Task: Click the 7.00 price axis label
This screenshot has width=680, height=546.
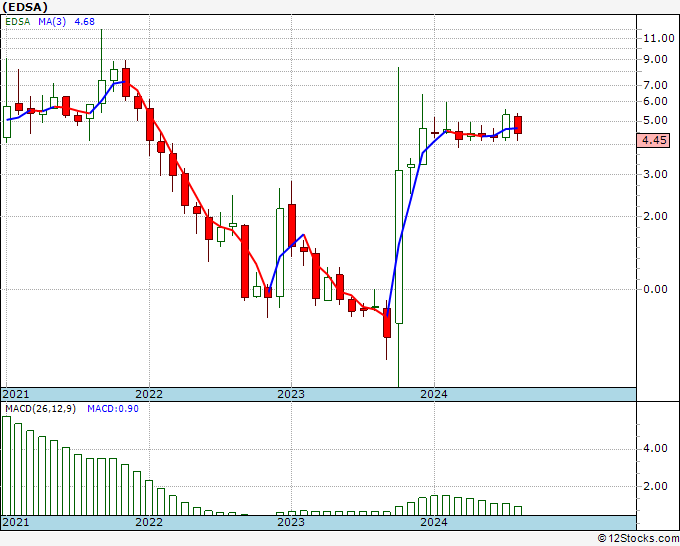Action: pyautogui.click(x=655, y=85)
